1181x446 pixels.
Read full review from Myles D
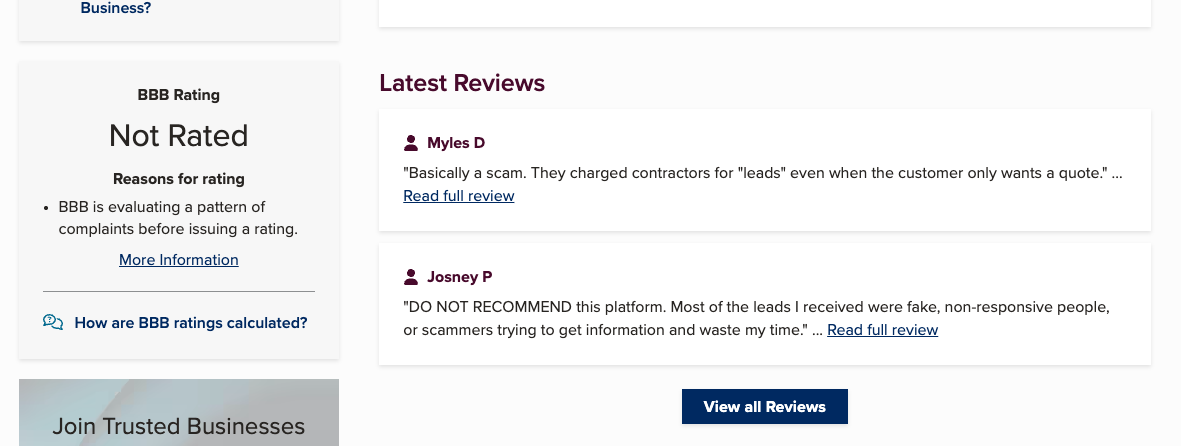pos(459,196)
